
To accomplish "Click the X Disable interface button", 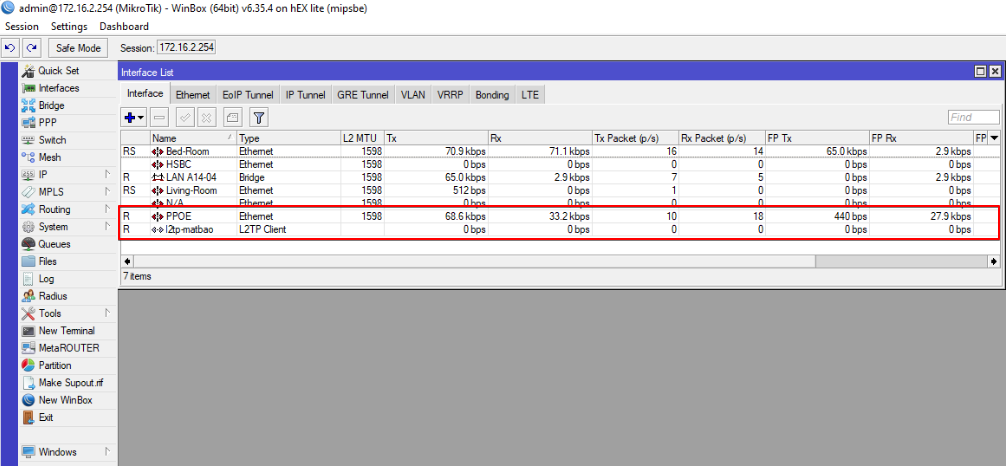I will [206, 117].
